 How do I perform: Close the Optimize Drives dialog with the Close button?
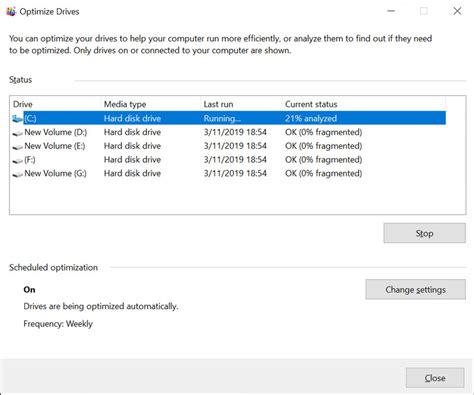(x=435, y=378)
